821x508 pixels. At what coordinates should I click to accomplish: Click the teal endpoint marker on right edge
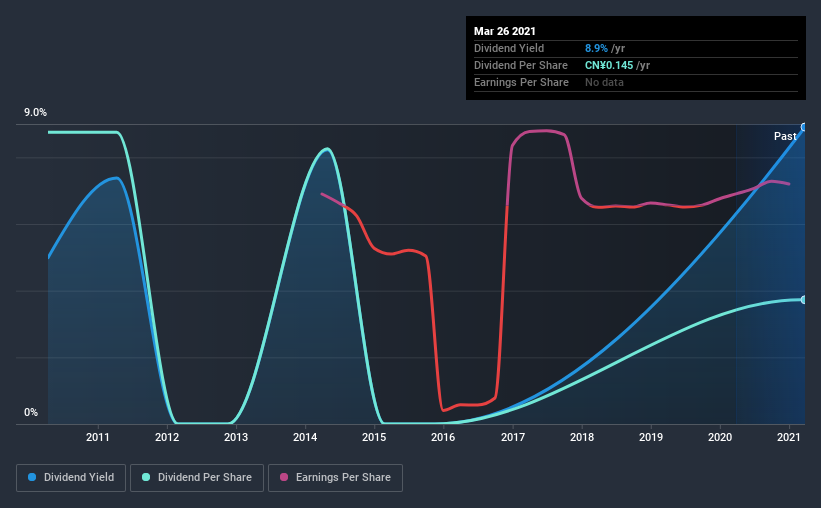click(x=804, y=300)
